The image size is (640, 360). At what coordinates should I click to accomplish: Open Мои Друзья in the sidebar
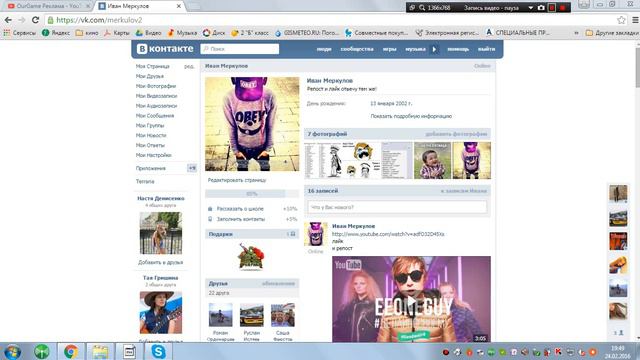click(150, 76)
